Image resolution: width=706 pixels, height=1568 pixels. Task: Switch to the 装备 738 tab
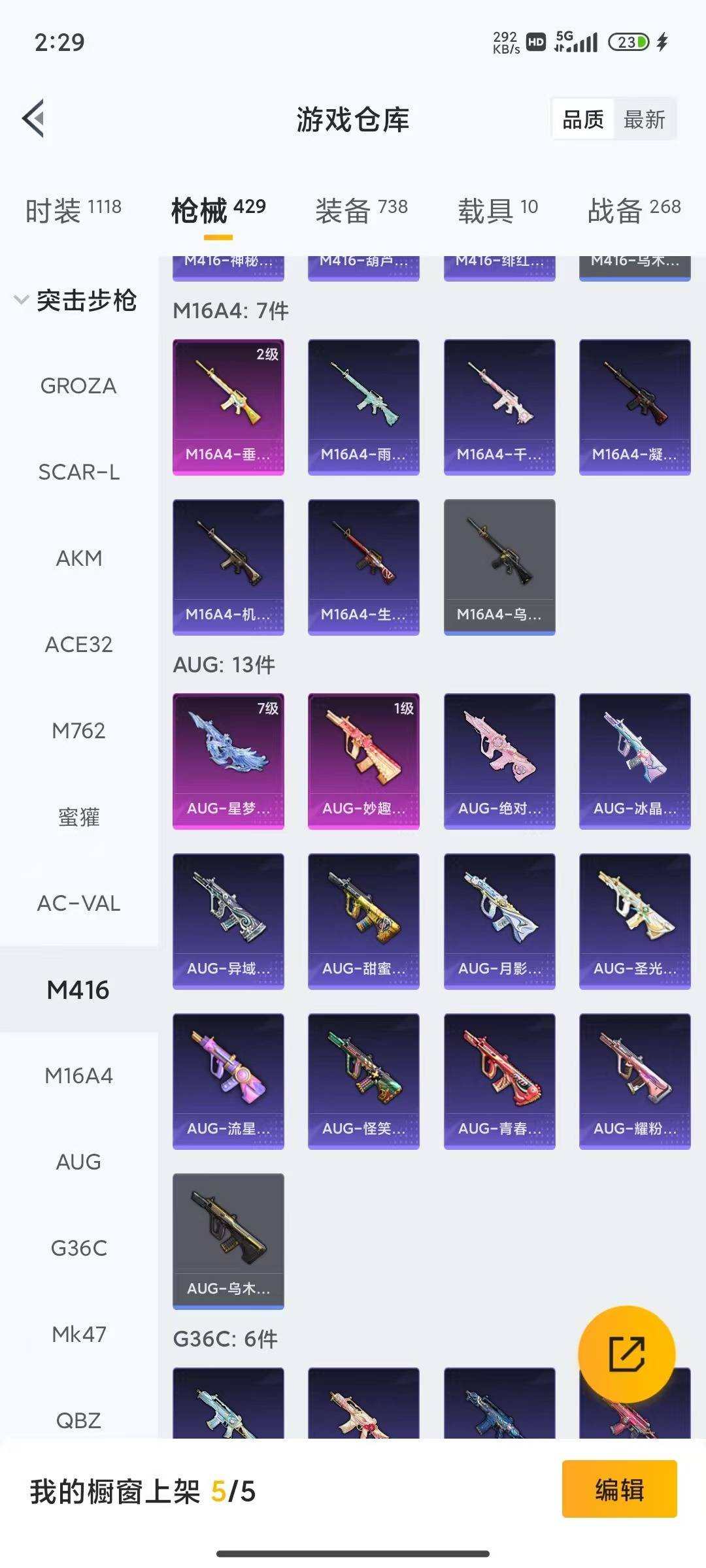tap(361, 210)
